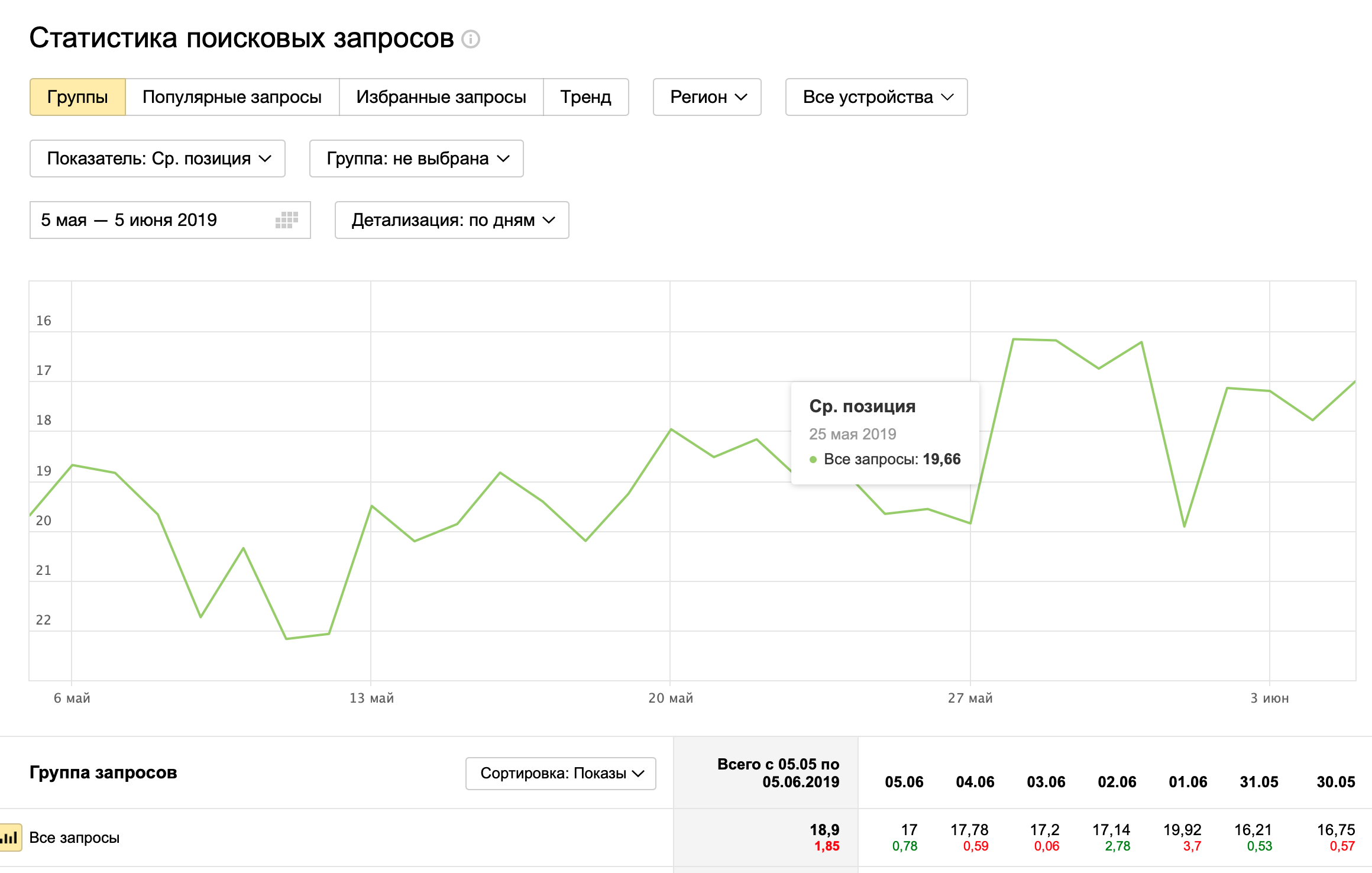Open the Все устройства dropdown
The height and width of the screenshot is (873, 1372).
tap(876, 97)
